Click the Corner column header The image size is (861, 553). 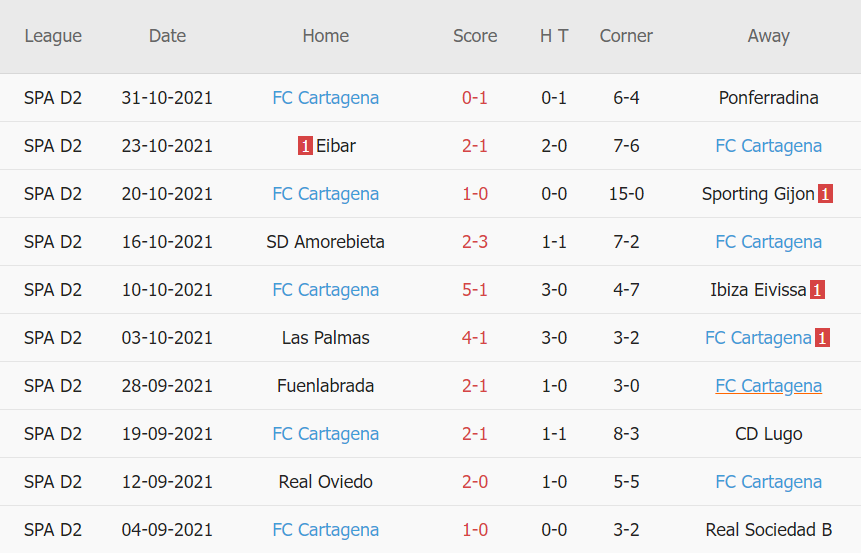(x=626, y=36)
